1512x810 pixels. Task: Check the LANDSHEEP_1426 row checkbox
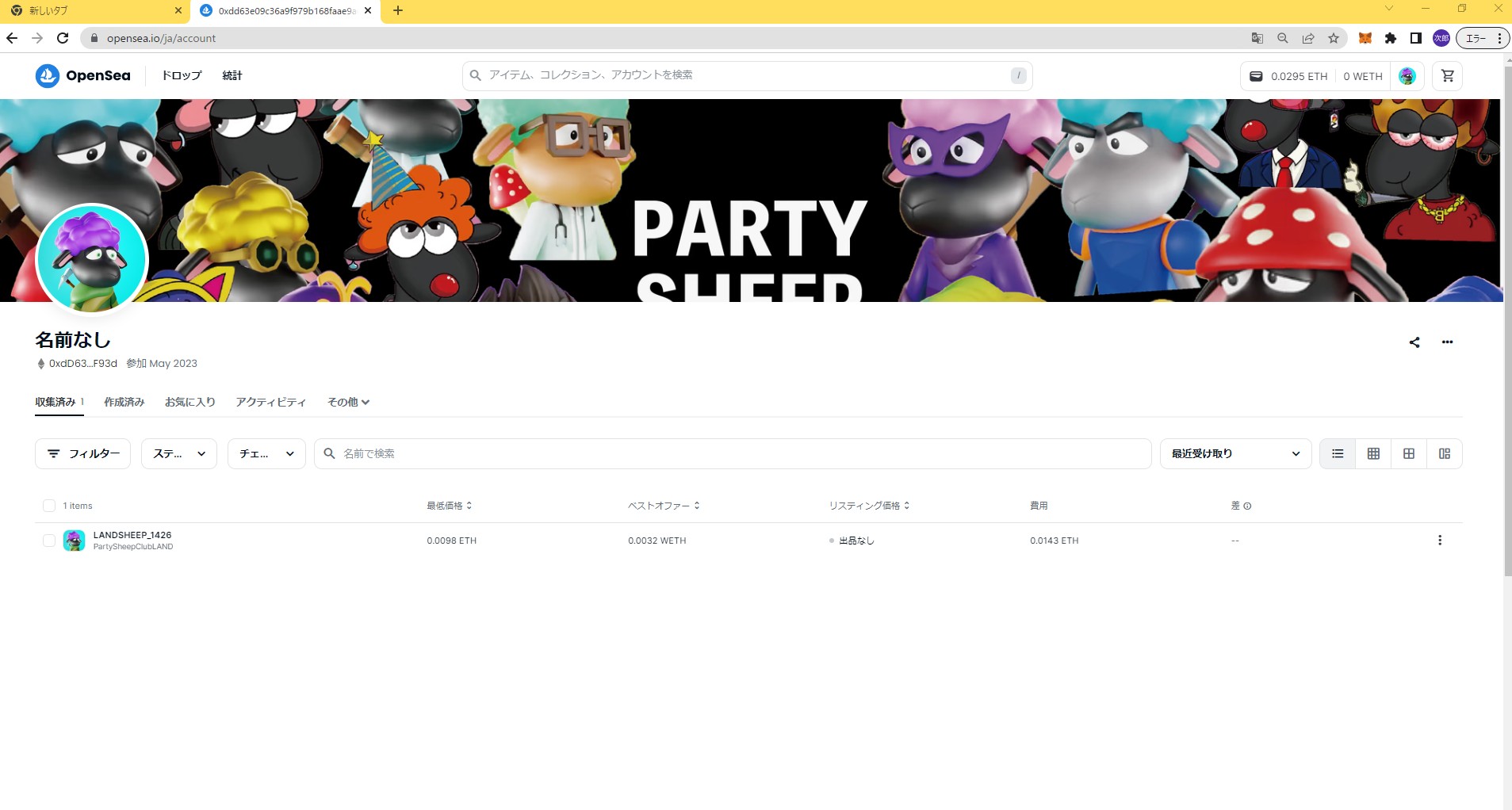(x=49, y=541)
